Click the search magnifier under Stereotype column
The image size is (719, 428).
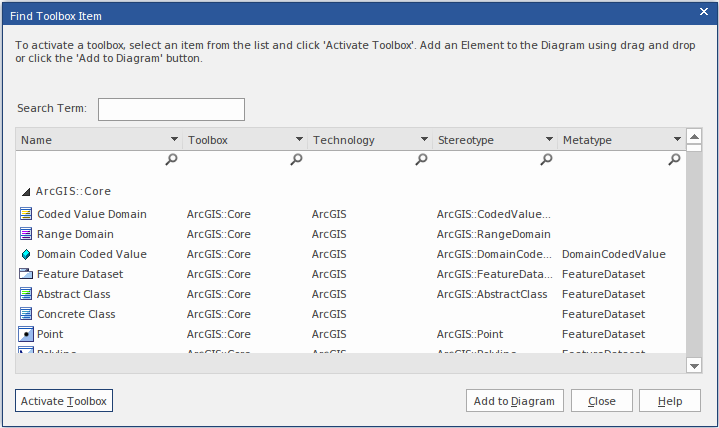546,160
